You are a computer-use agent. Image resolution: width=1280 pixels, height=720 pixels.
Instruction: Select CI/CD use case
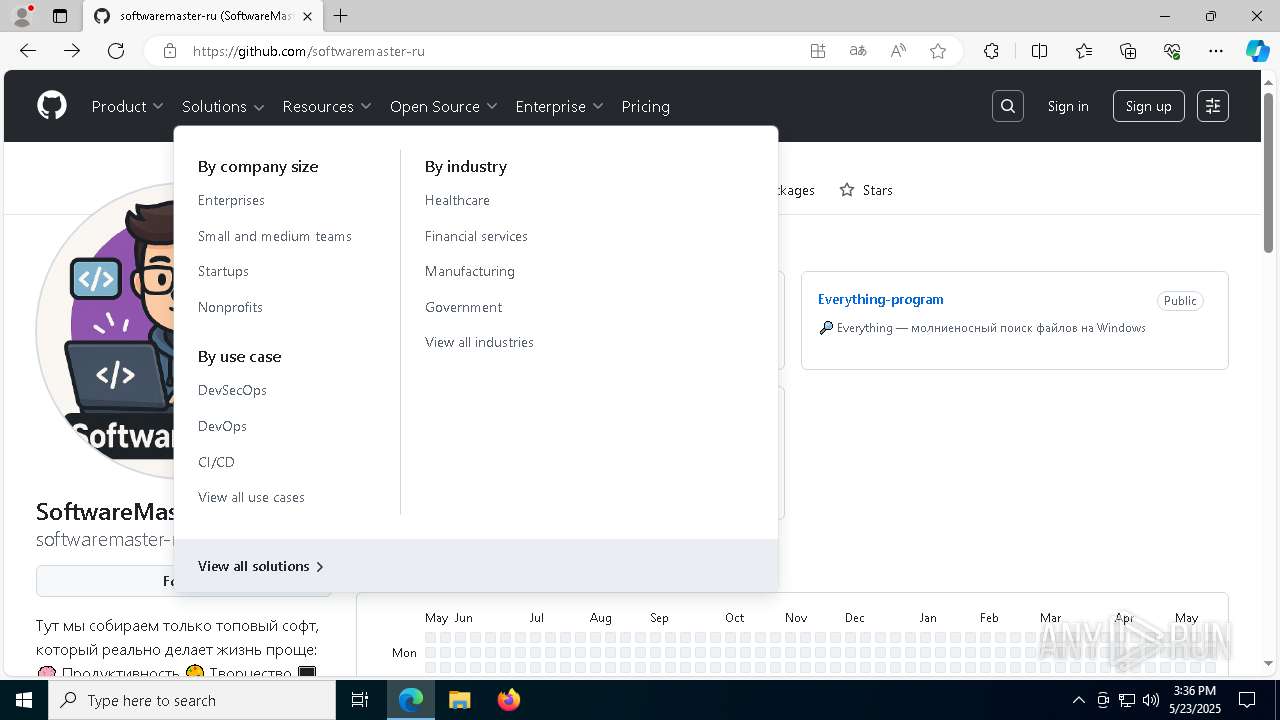coord(216,462)
